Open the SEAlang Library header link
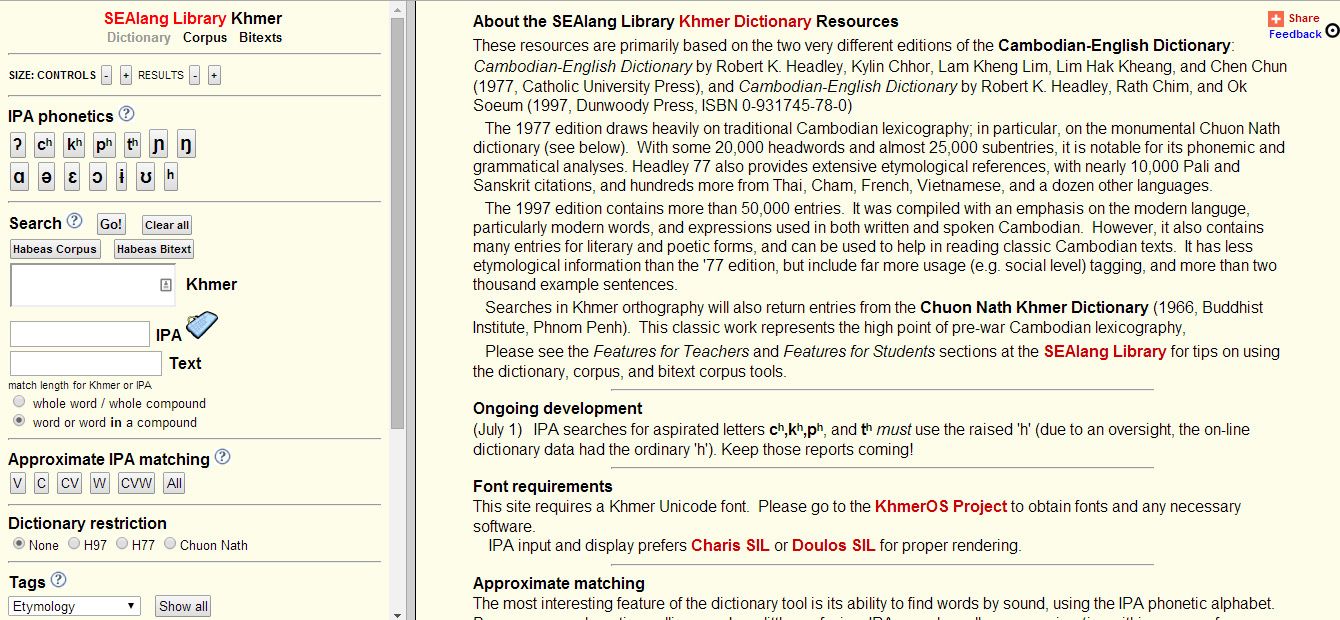This screenshot has height=620, width=1340. pyautogui.click(x=165, y=18)
